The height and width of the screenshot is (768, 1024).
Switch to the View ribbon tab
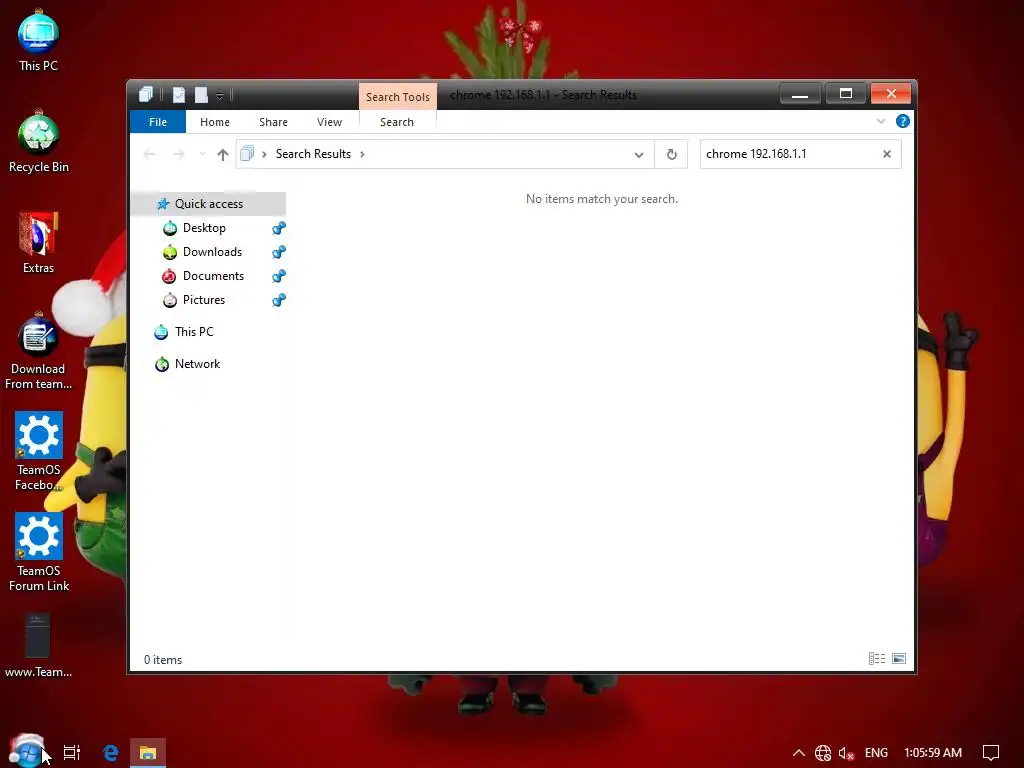(x=329, y=122)
